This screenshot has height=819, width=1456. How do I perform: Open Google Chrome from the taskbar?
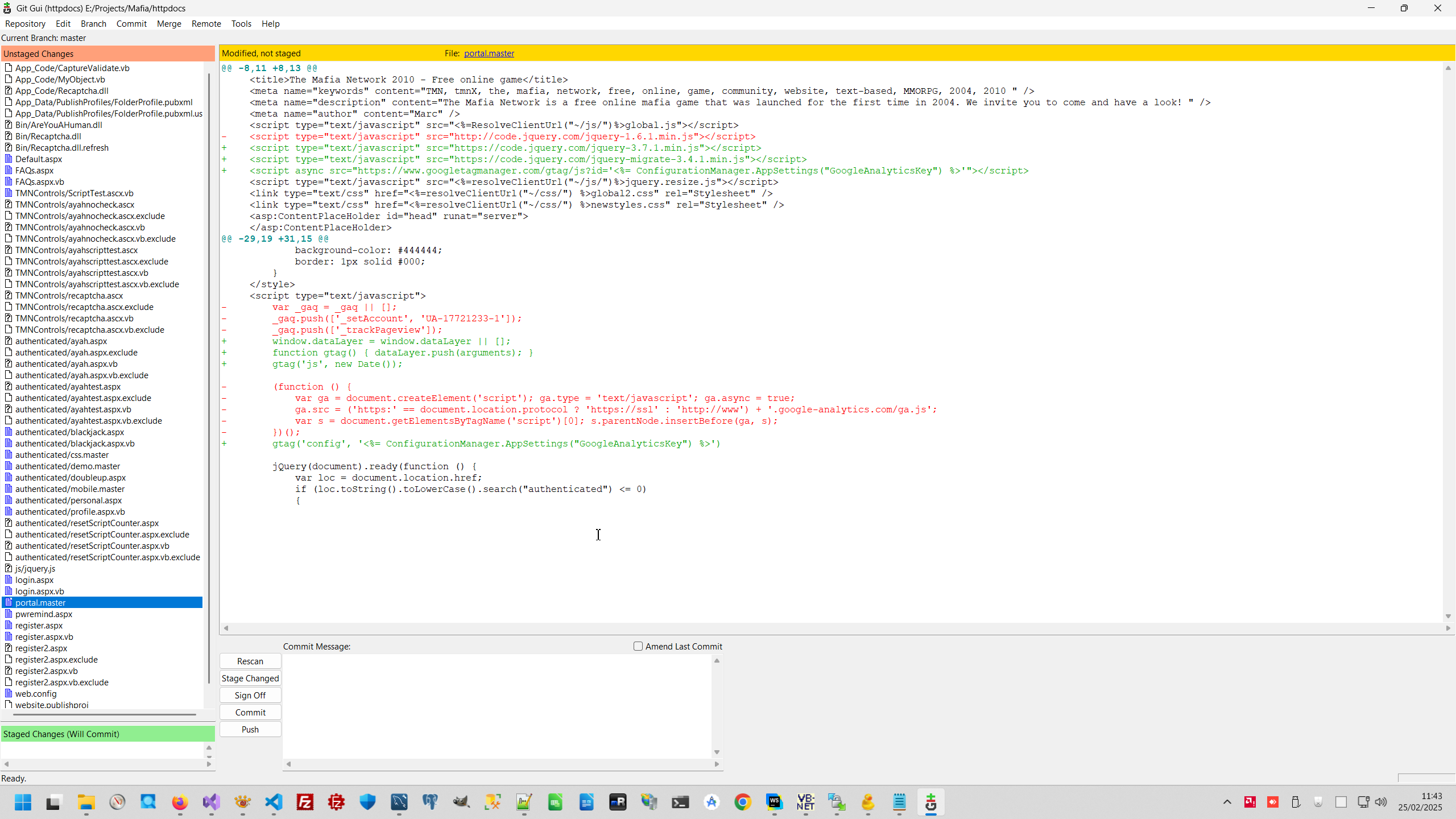pos(743,803)
